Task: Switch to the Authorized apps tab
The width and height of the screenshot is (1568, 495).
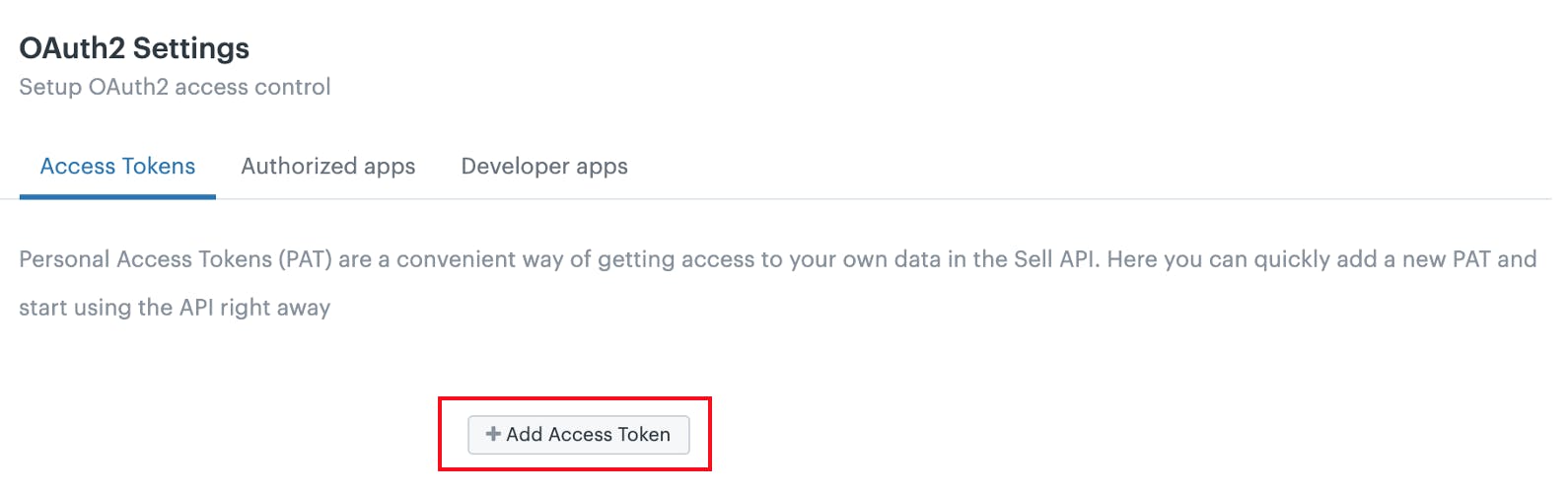Action: tap(328, 167)
